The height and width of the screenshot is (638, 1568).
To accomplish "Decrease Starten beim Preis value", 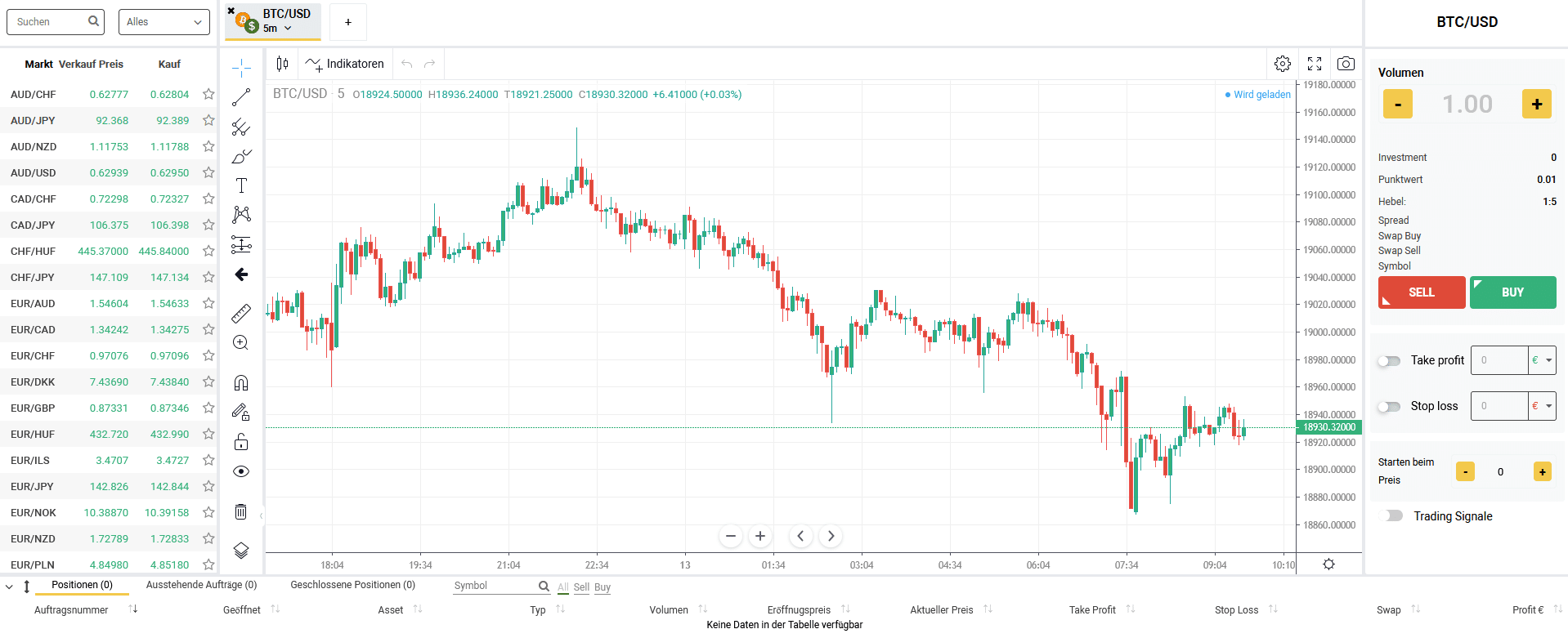I will click(x=1466, y=471).
